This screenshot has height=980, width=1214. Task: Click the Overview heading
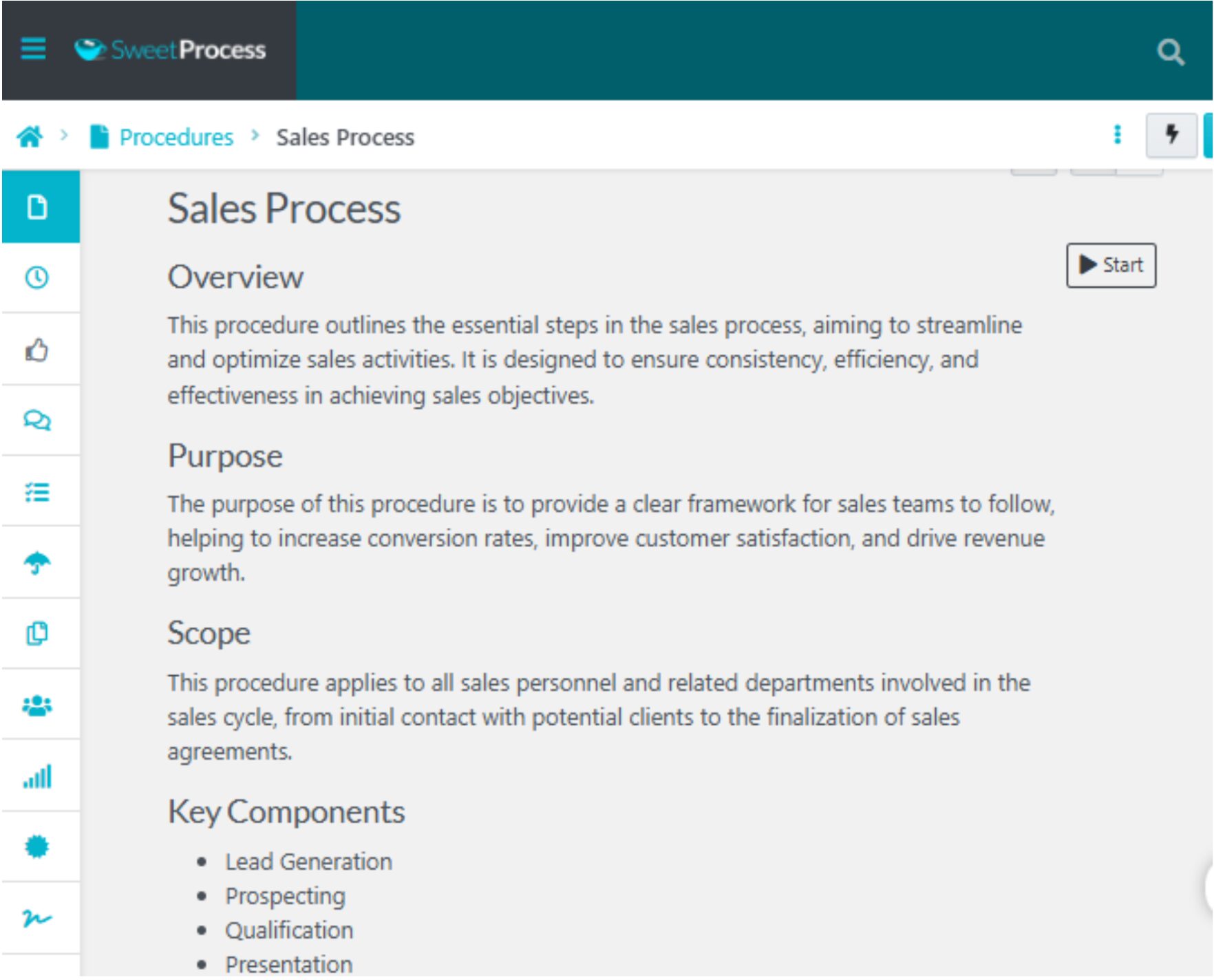tap(235, 277)
